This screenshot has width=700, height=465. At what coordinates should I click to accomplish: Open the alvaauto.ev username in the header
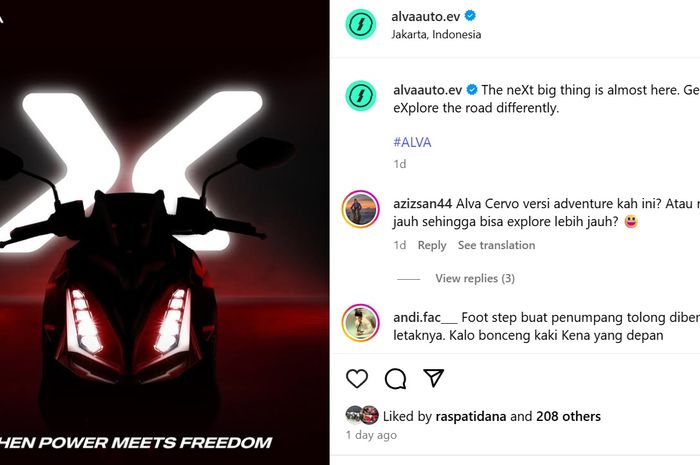pyautogui.click(x=425, y=17)
